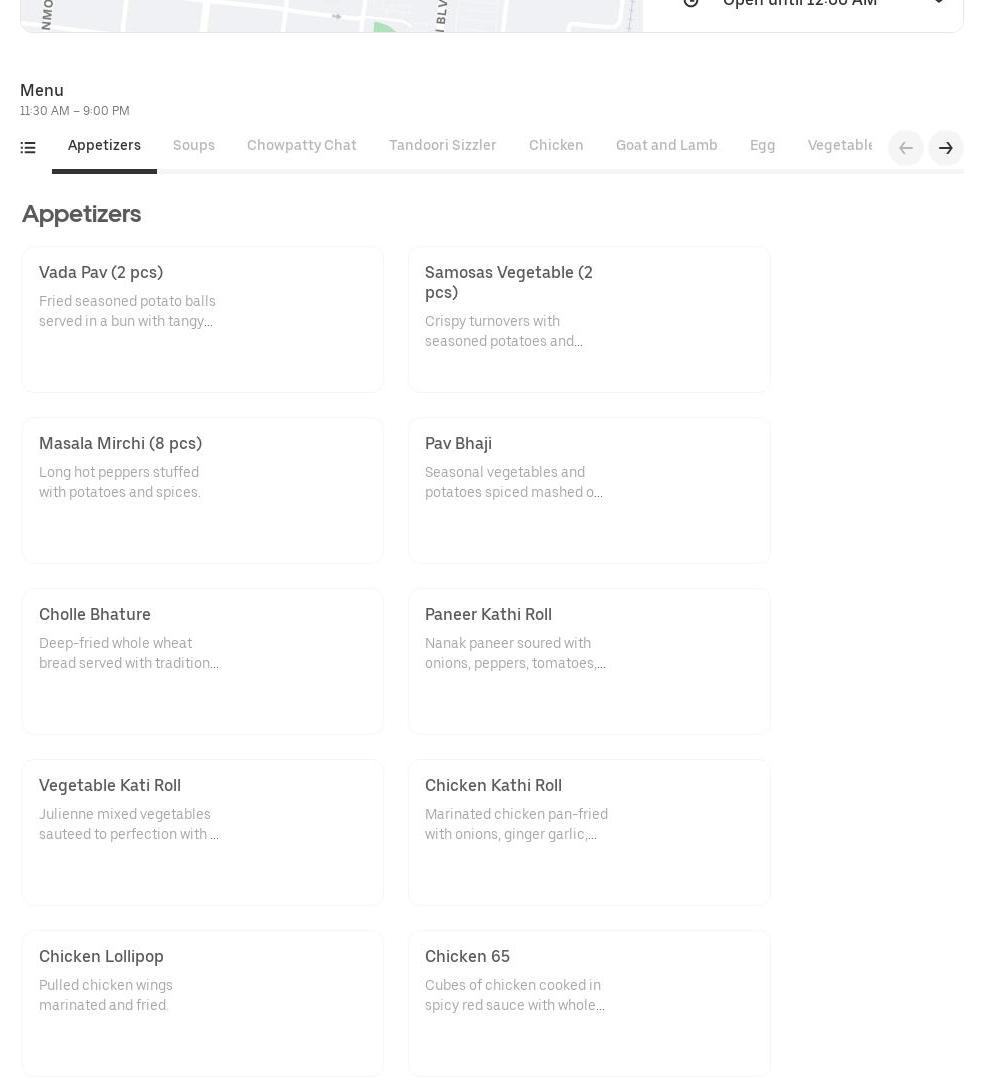Screen dimensions: 984x1083
Task: Select the Chowpatty Chat category tab
Action: pos(301,146)
